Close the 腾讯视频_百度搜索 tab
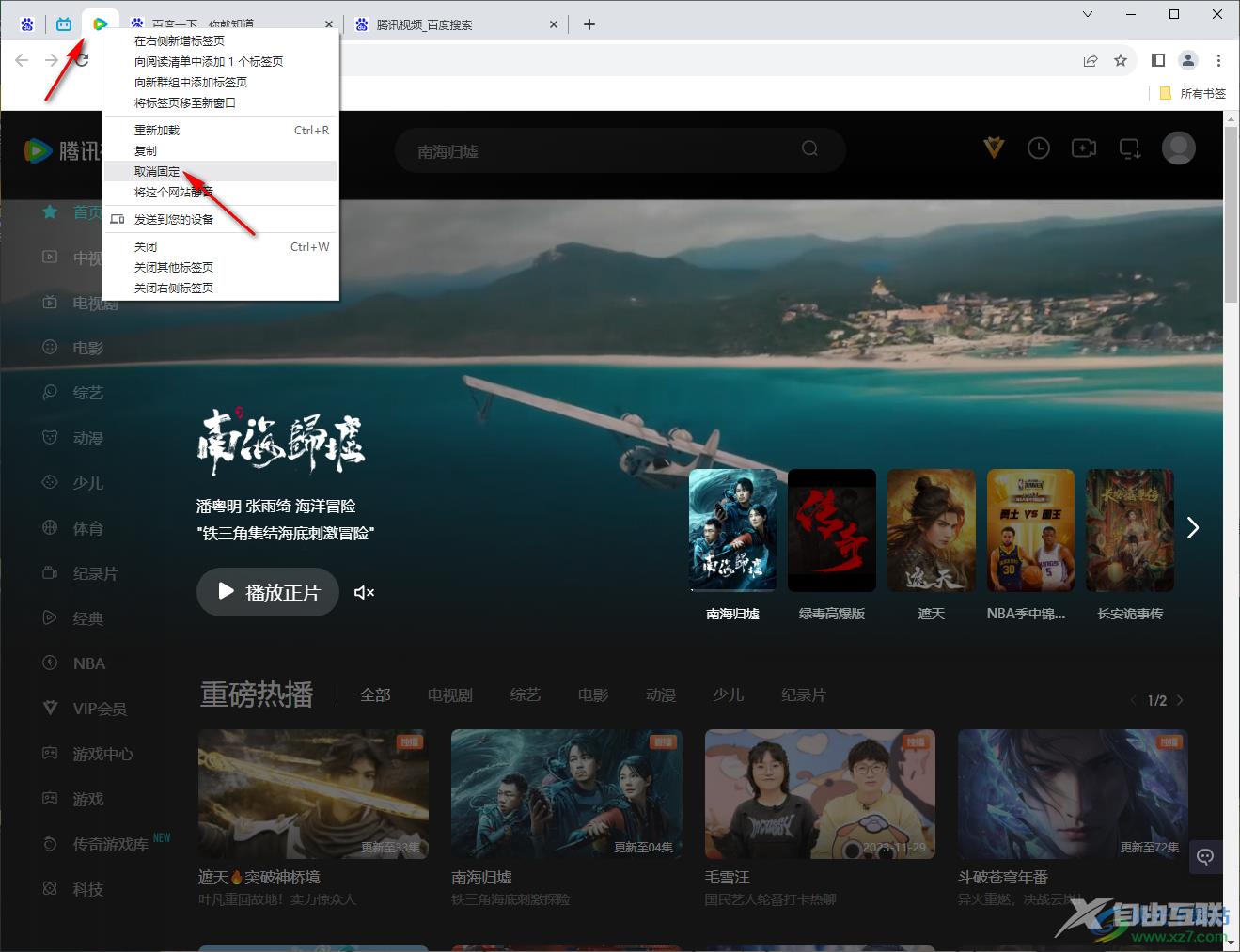 coord(553,24)
